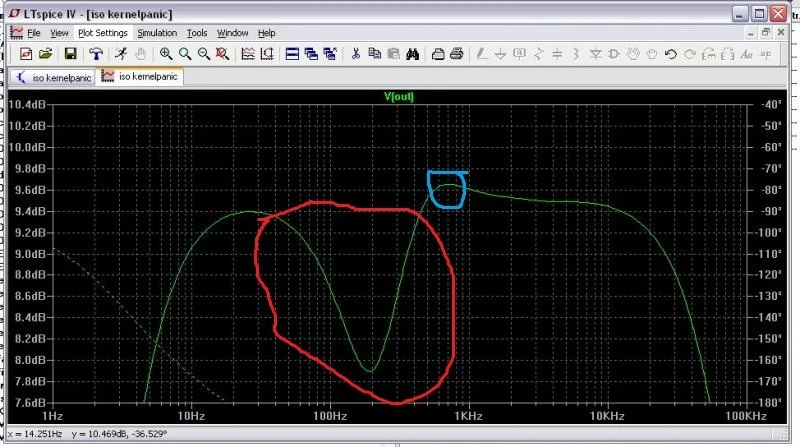The width and height of the screenshot is (800, 447).
Task: Click the Save disk icon
Action: pos(71,54)
